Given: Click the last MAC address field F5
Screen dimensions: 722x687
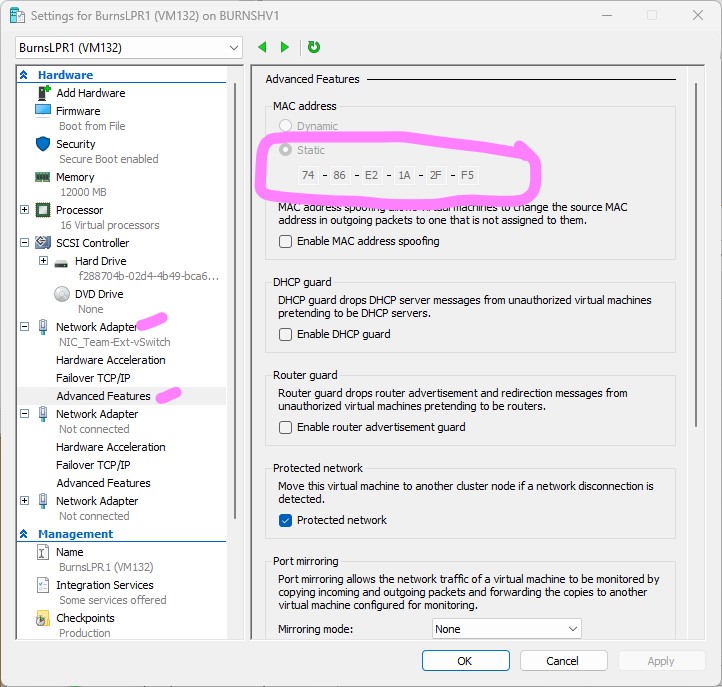Looking at the screenshot, I should (467, 175).
